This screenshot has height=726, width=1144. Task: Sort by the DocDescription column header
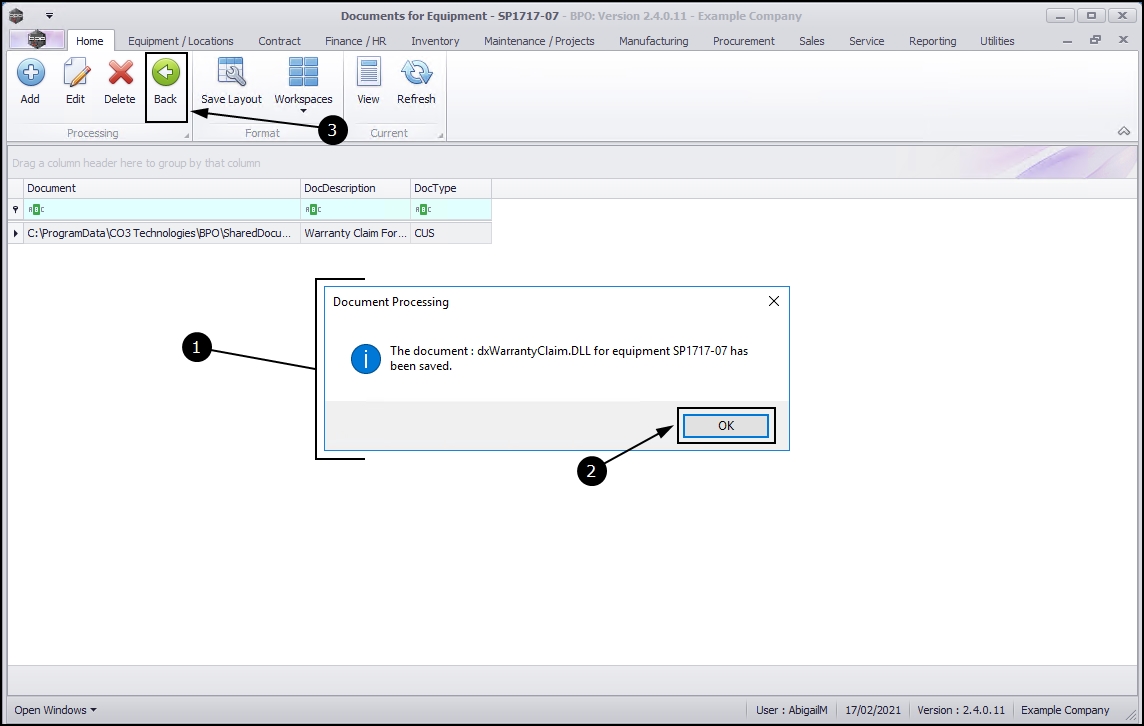pyautogui.click(x=355, y=188)
